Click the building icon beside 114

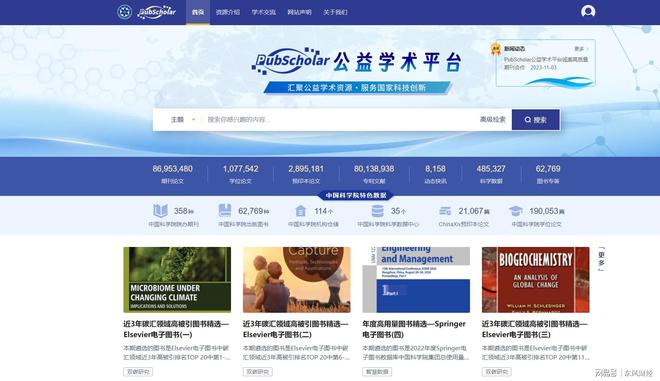[300, 210]
